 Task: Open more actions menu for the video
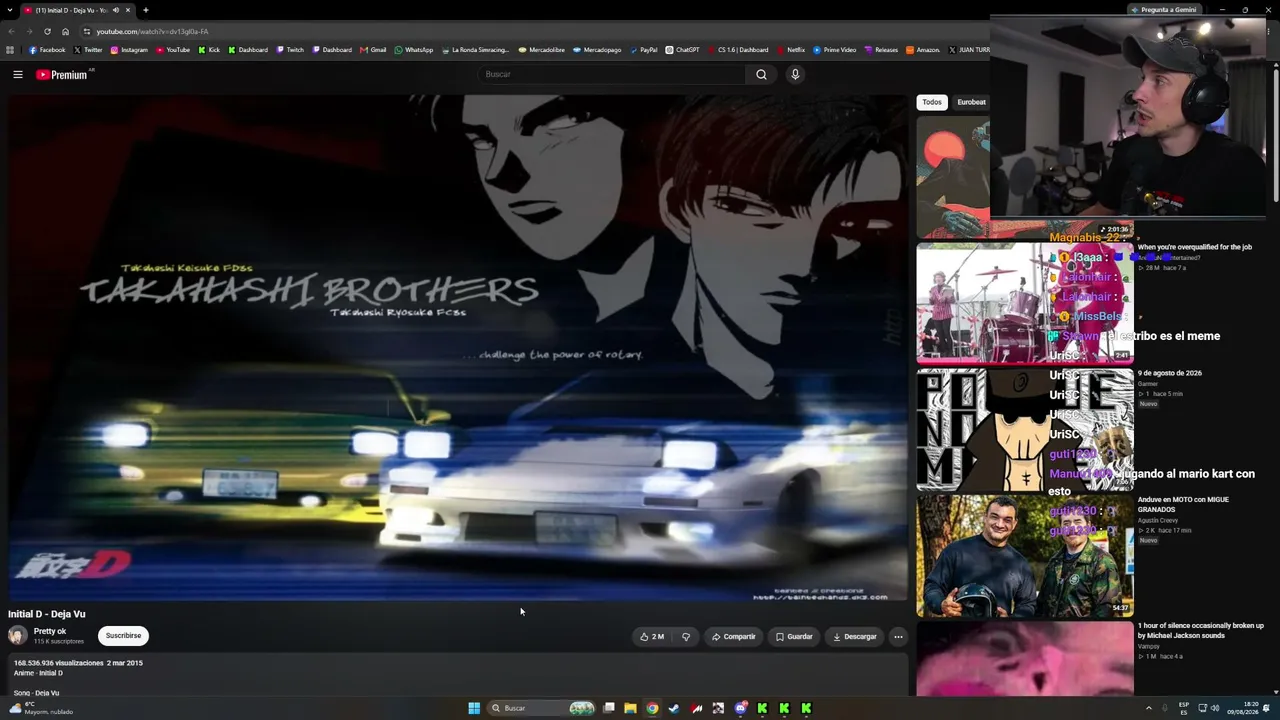(x=898, y=637)
